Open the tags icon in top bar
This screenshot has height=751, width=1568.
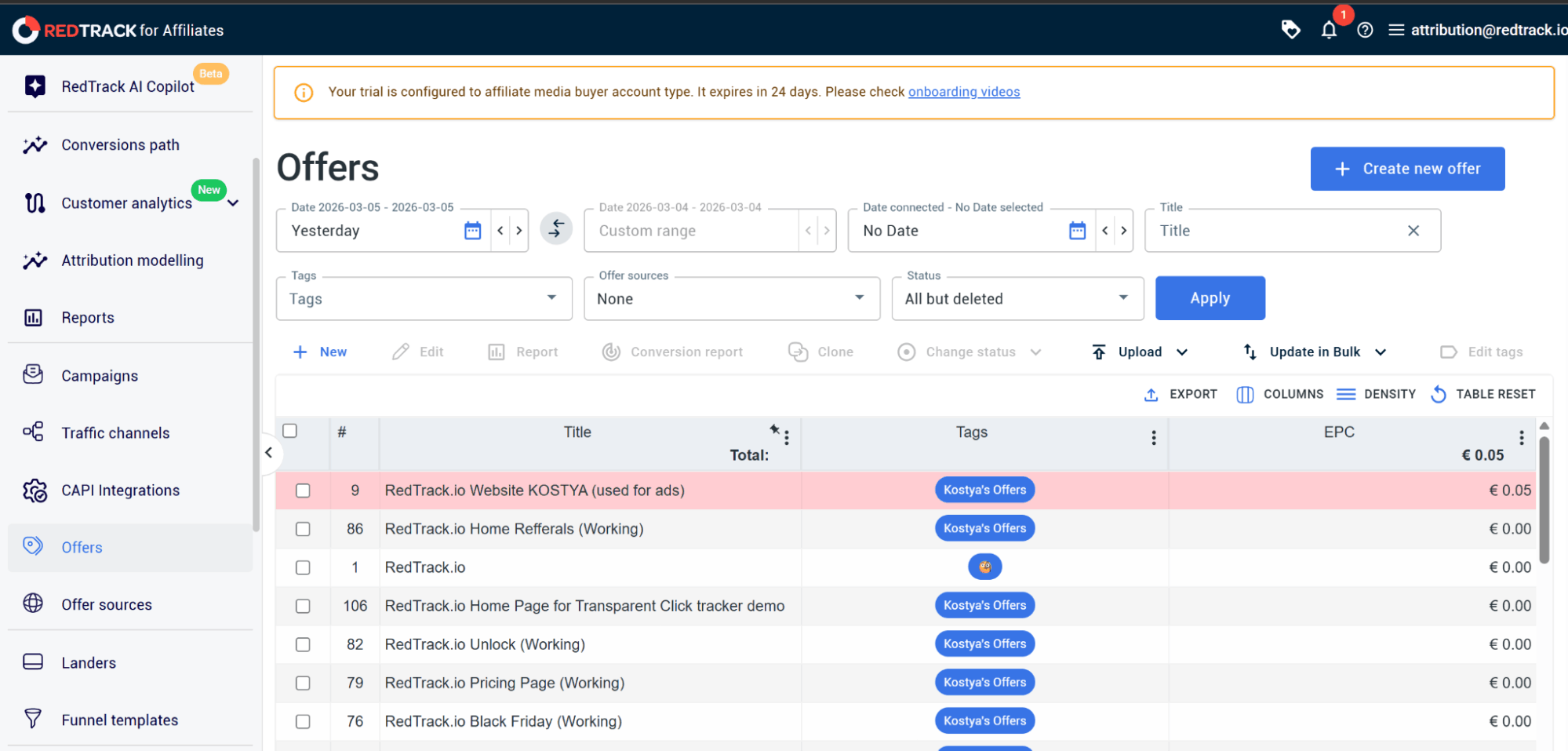coord(1290,30)
